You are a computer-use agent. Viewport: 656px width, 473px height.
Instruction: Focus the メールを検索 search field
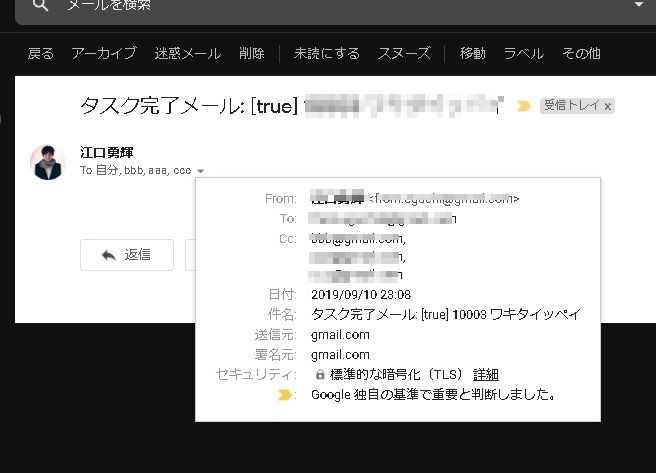click(300, 8)
